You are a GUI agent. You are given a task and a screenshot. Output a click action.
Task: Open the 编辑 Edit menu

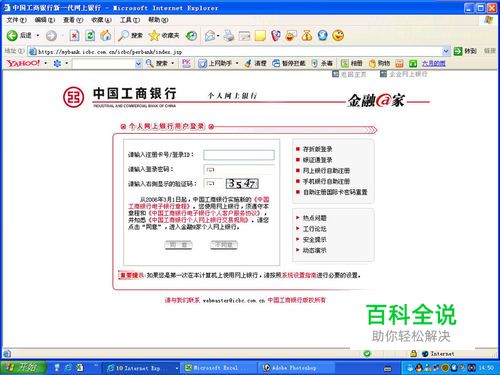pyautogui.click(x=45, y=20)
